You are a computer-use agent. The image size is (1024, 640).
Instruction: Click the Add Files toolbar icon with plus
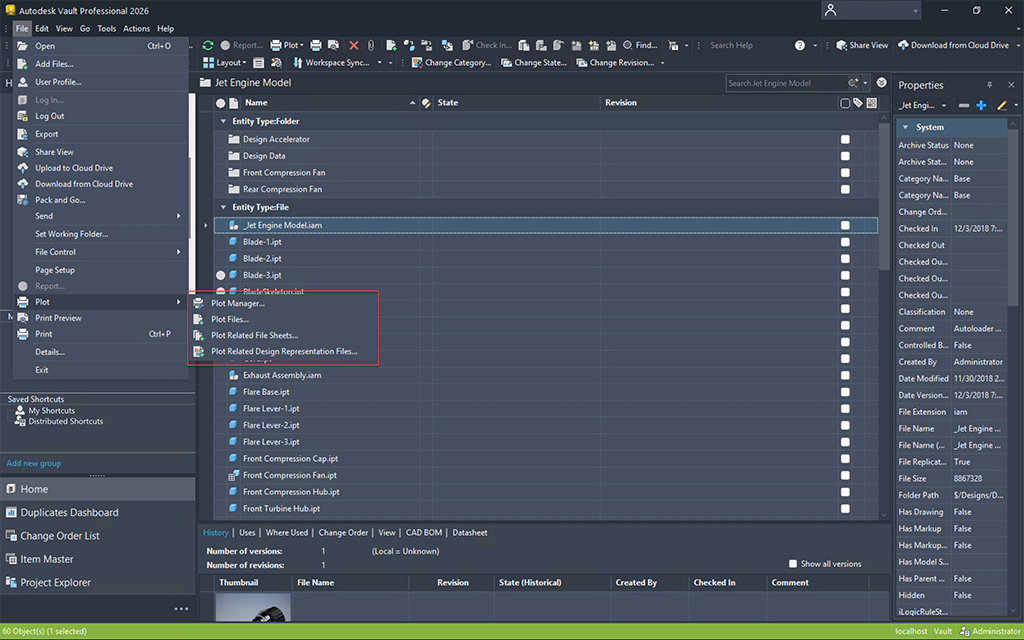coord(391,45)
